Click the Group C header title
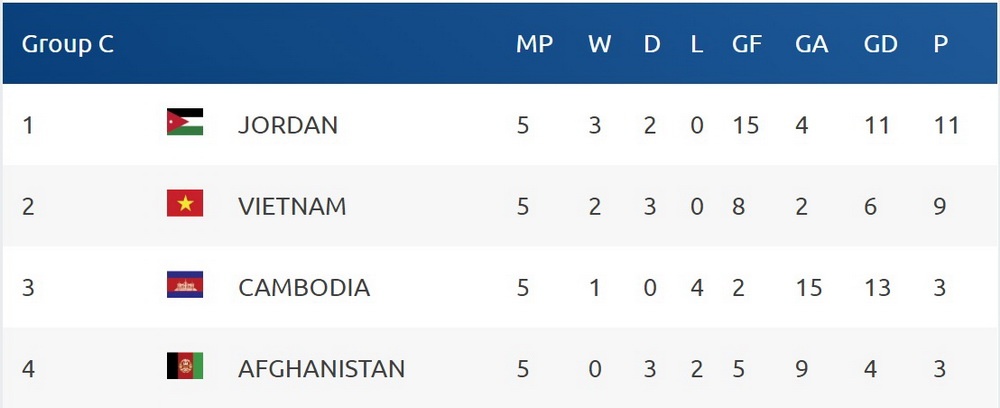1000x408 pixels. point(68,45)
